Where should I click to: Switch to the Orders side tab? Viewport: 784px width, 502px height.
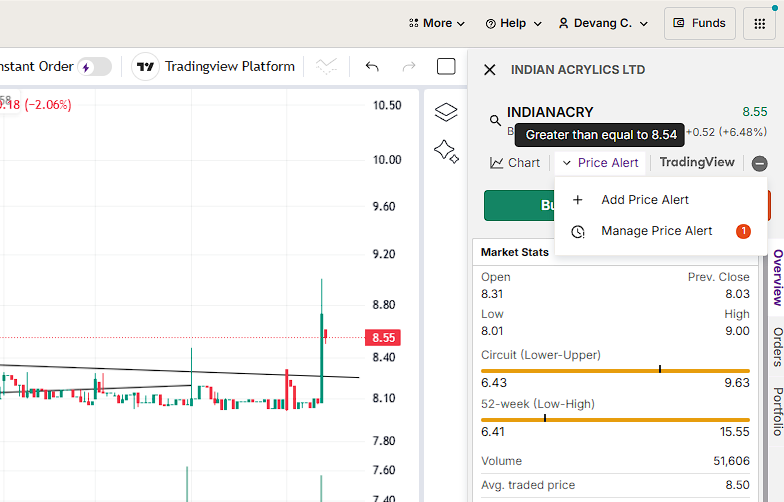click(x=778, y=347)
